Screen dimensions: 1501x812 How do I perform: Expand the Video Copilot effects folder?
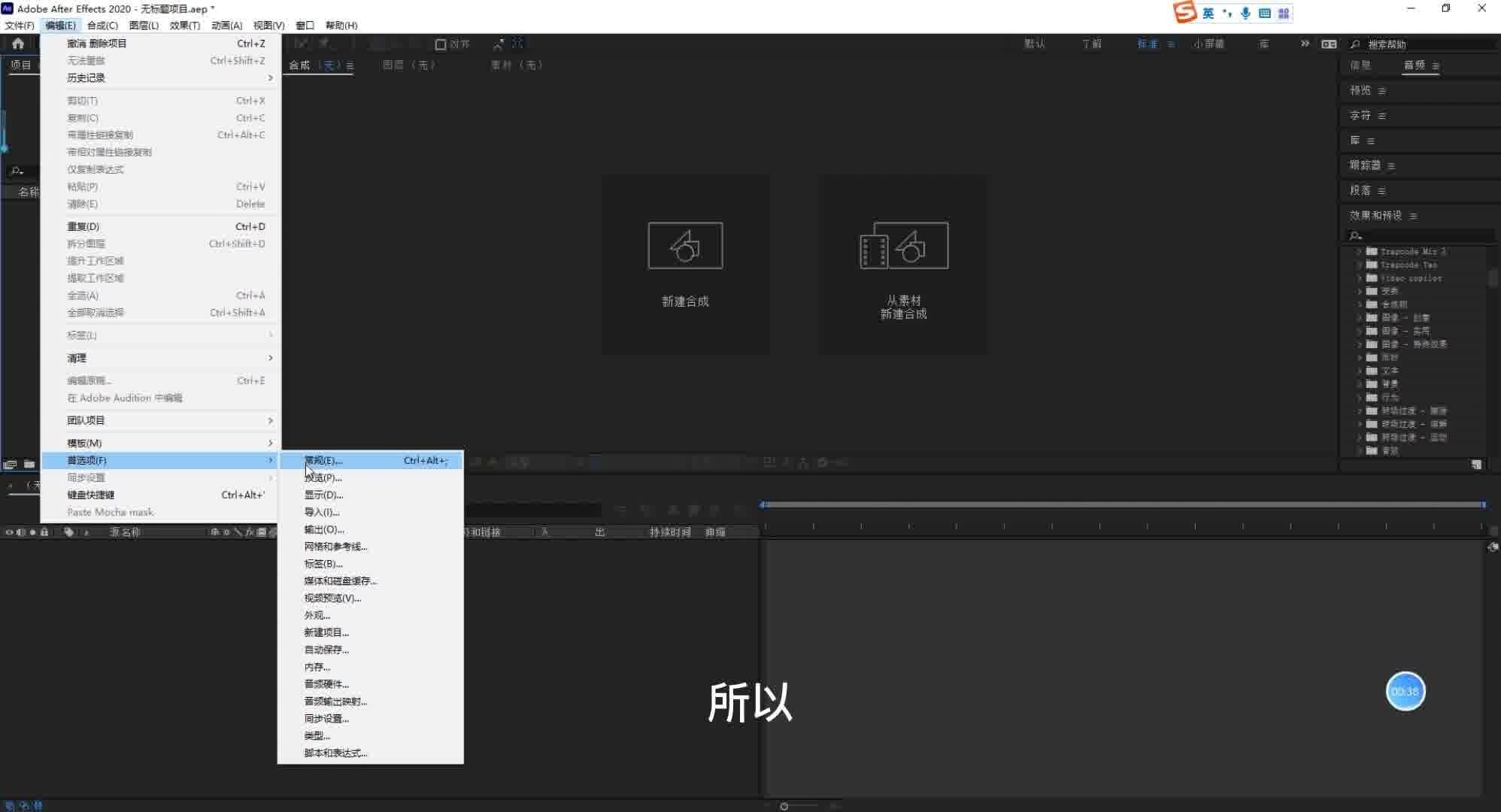[x=1360, y=278]
